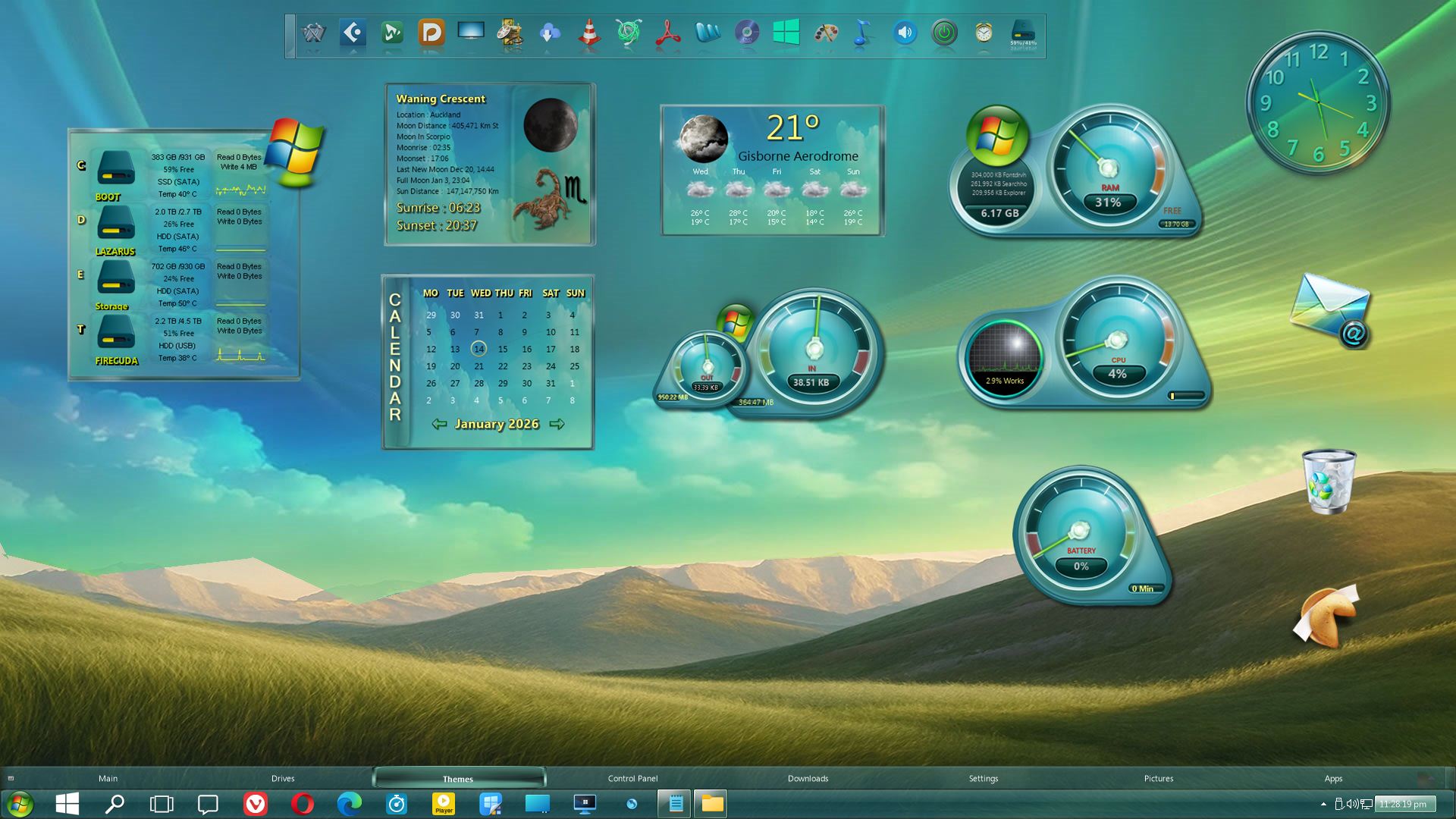Select the Drives tab

(283, 779)
